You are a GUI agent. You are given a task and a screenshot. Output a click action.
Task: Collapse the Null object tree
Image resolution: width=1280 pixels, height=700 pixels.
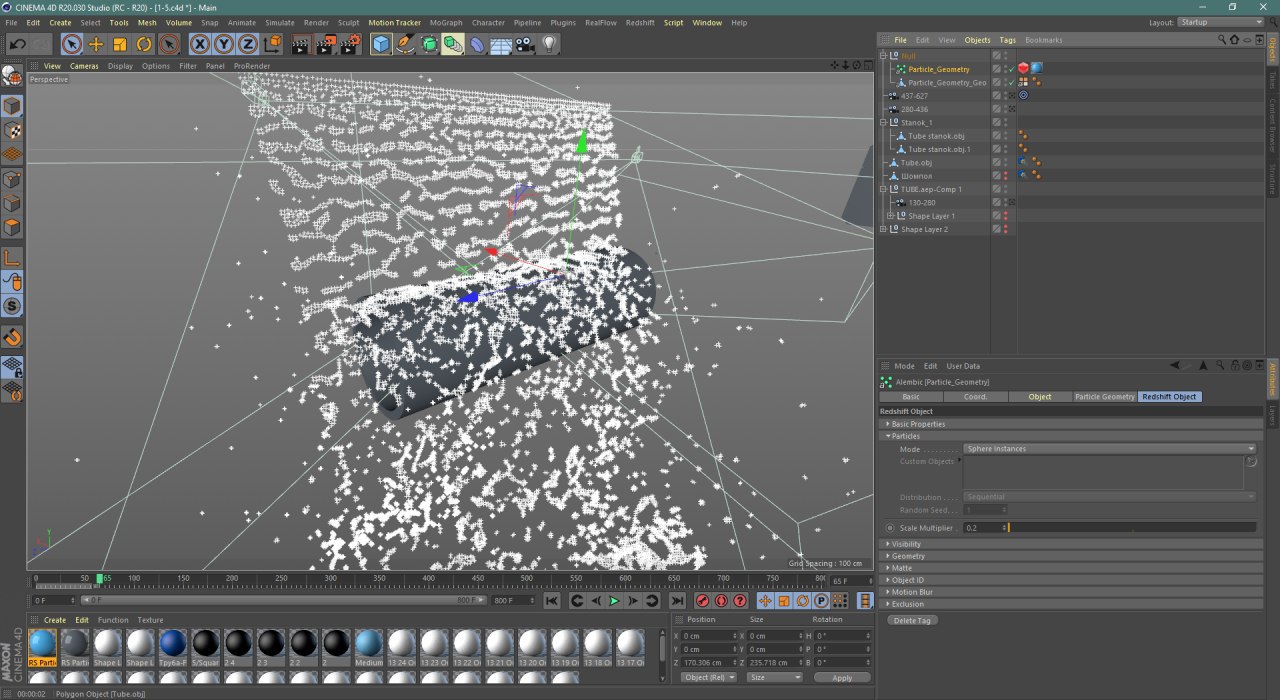[x=884, y=55]
